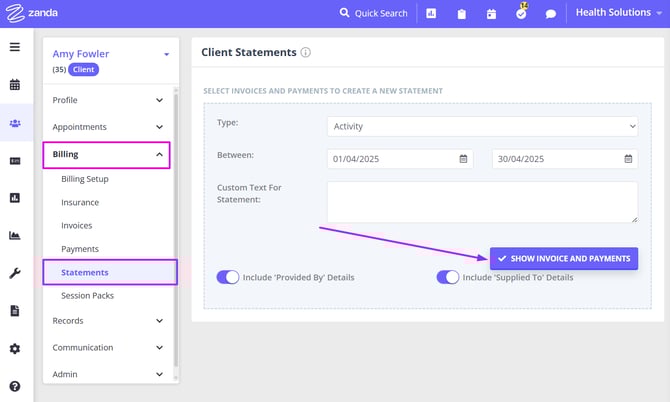Open Invoices under Billing
The height and width of the screenshot is (402, 670).
click(77, 226)
